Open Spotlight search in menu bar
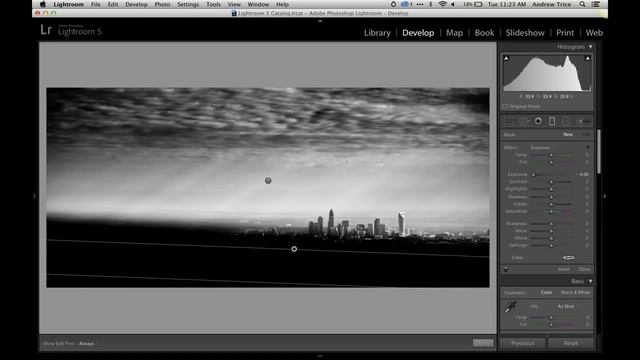This screenshot has height=360, width=640. pos(582,4)
